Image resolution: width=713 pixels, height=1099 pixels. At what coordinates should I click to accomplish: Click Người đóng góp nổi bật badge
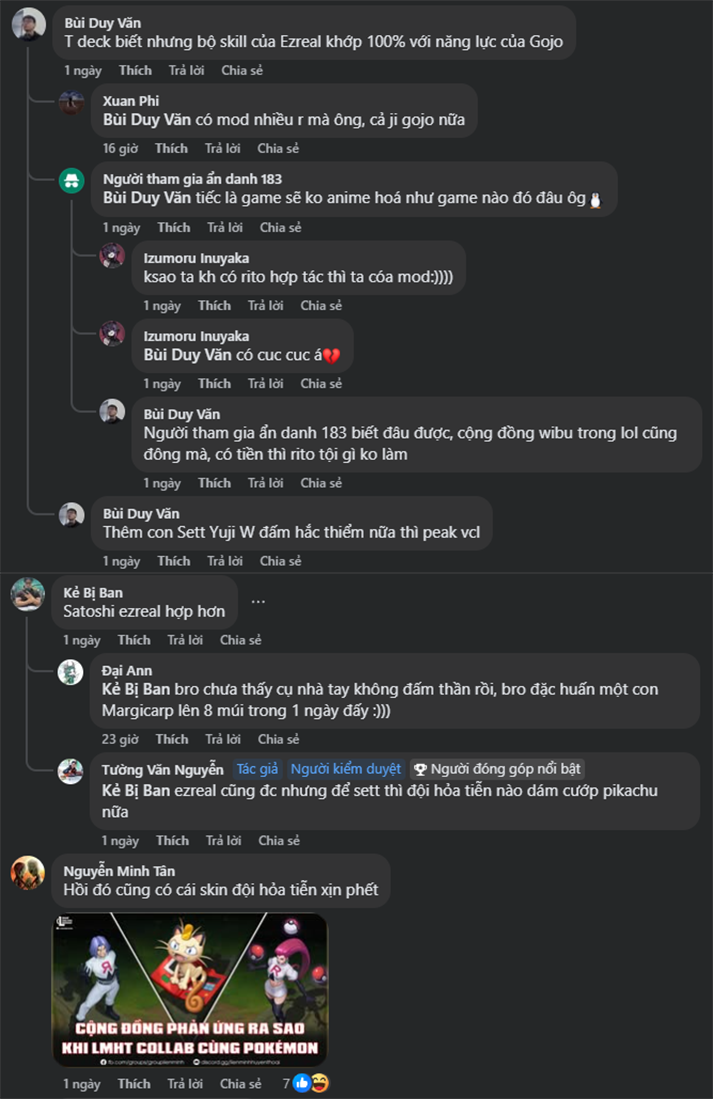[497, 769]
